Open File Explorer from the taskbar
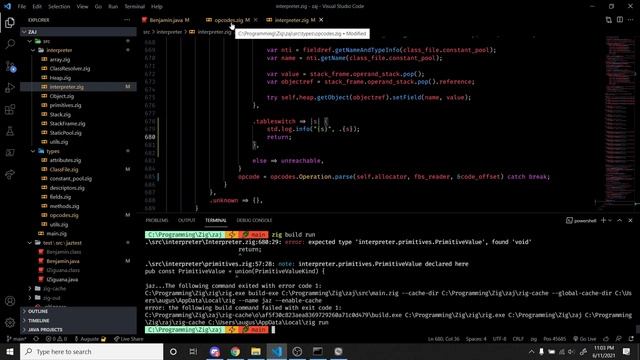Screen dimensions: 640x360 [256, 351]
